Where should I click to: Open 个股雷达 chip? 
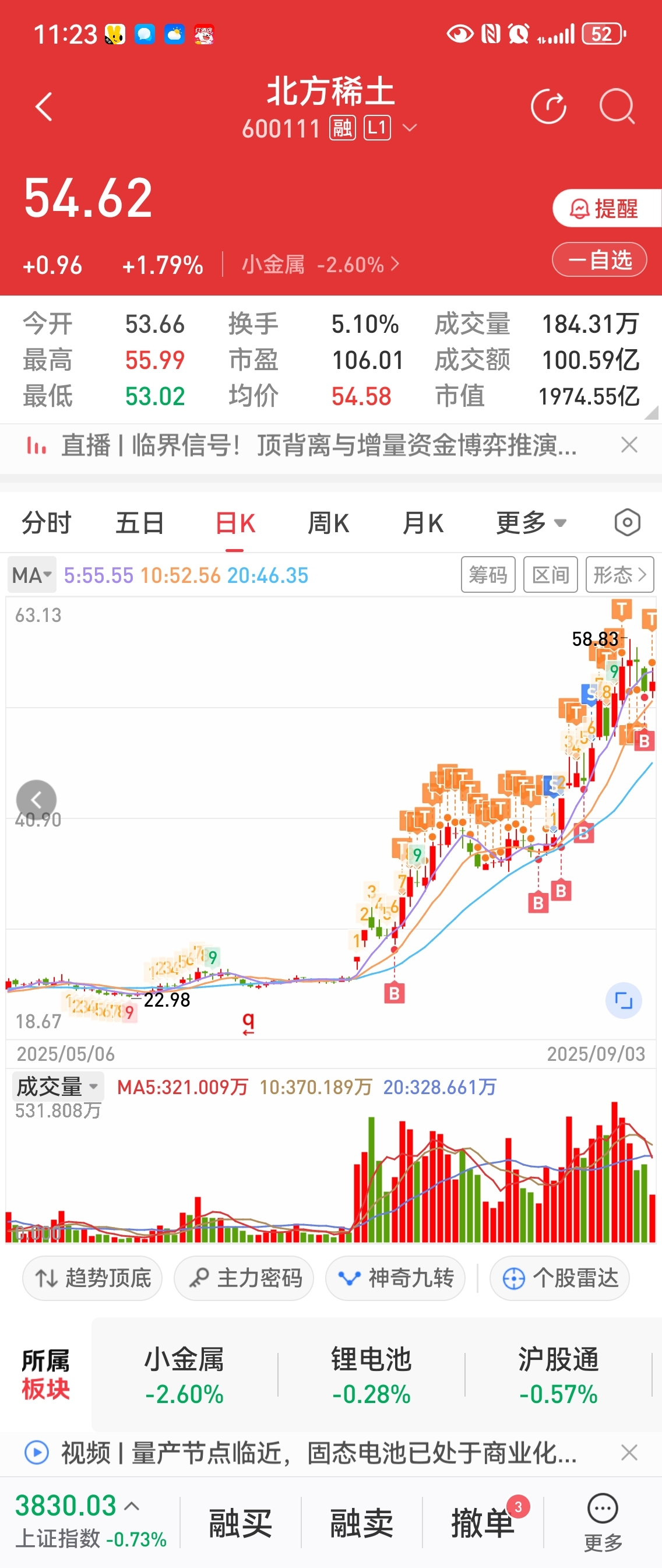coord(560,1278)
